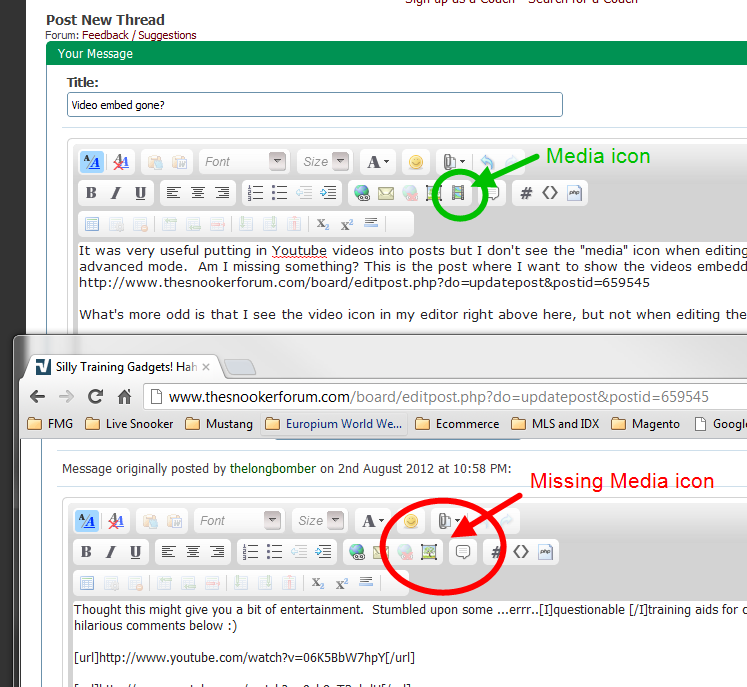Open the MLS and IDX bookmarks folder
747x687 pixels.
[x=555, y=424]
